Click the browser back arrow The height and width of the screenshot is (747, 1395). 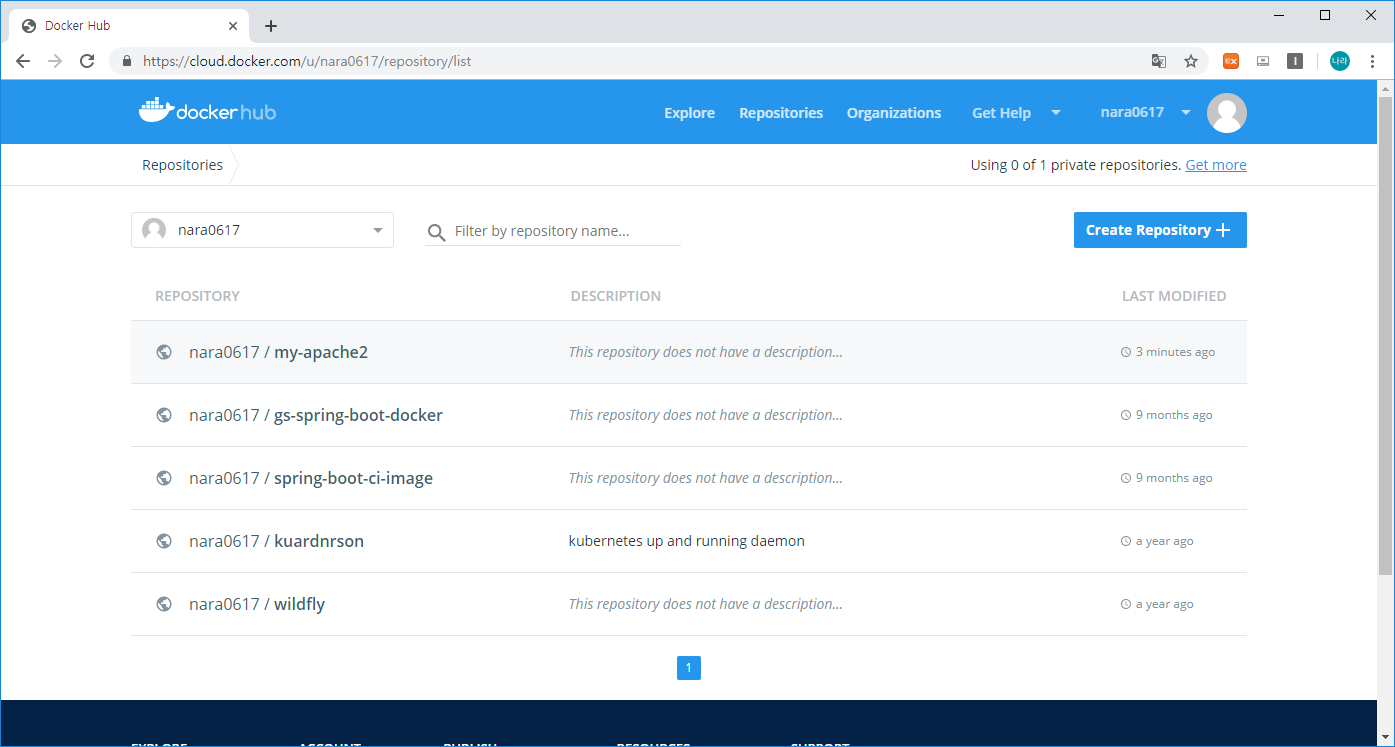coord(23,61)
